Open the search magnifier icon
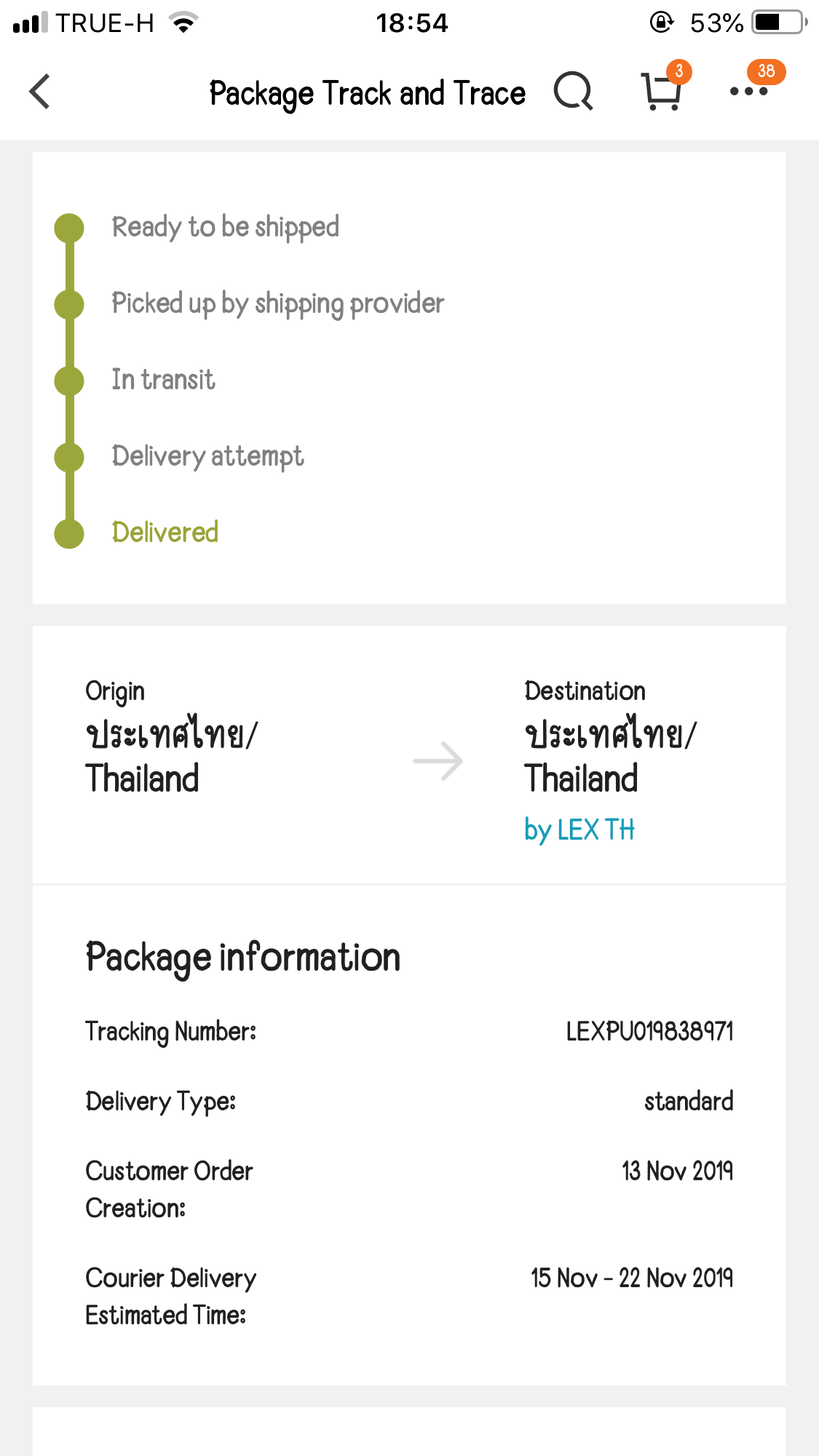819x1456 pixels. click(x=573, y=92)
